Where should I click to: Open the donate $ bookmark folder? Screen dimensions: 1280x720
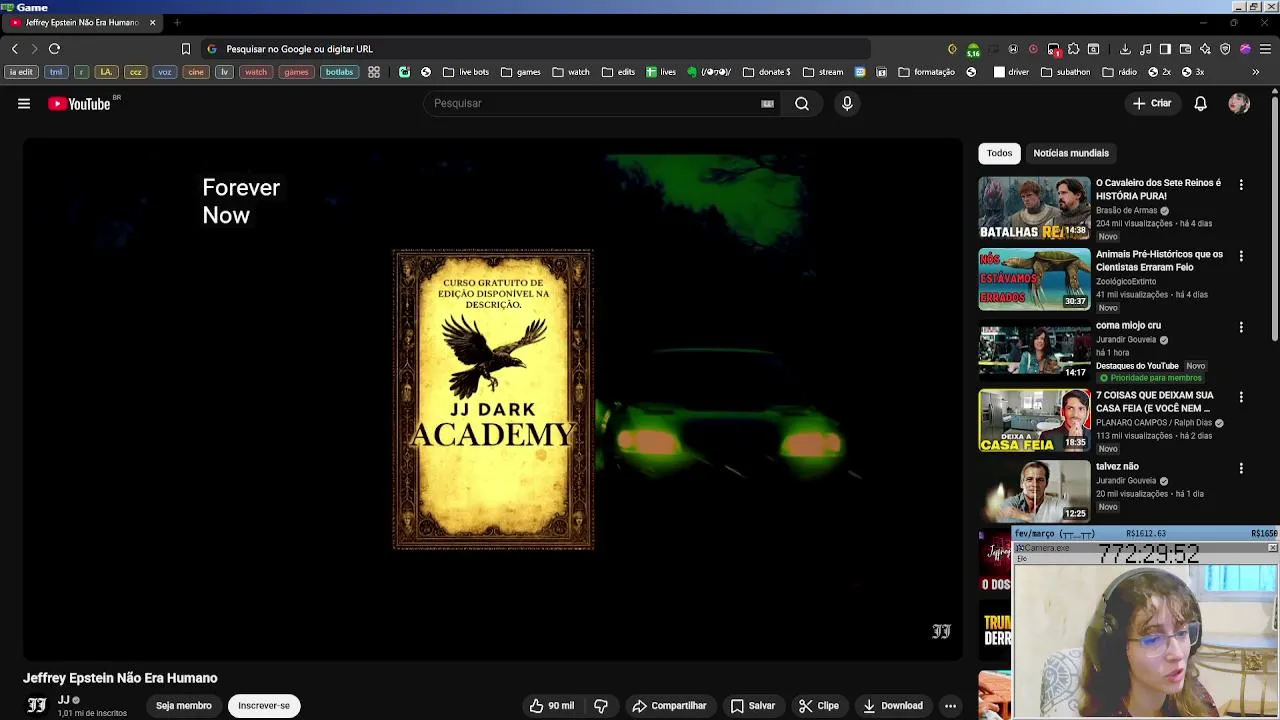click(767, 72)
